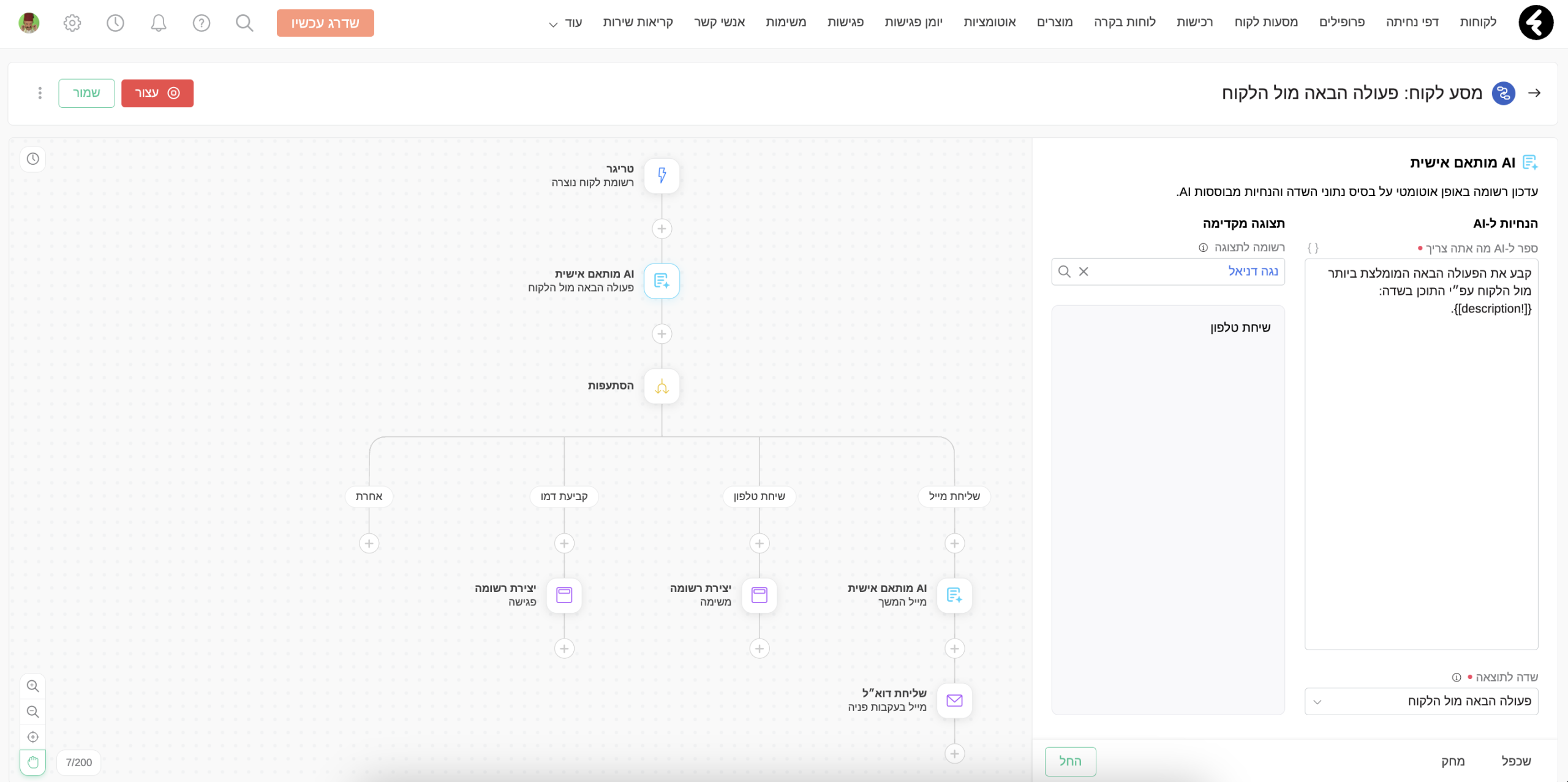Go to אוטומציות menu item

pos(989,23)
